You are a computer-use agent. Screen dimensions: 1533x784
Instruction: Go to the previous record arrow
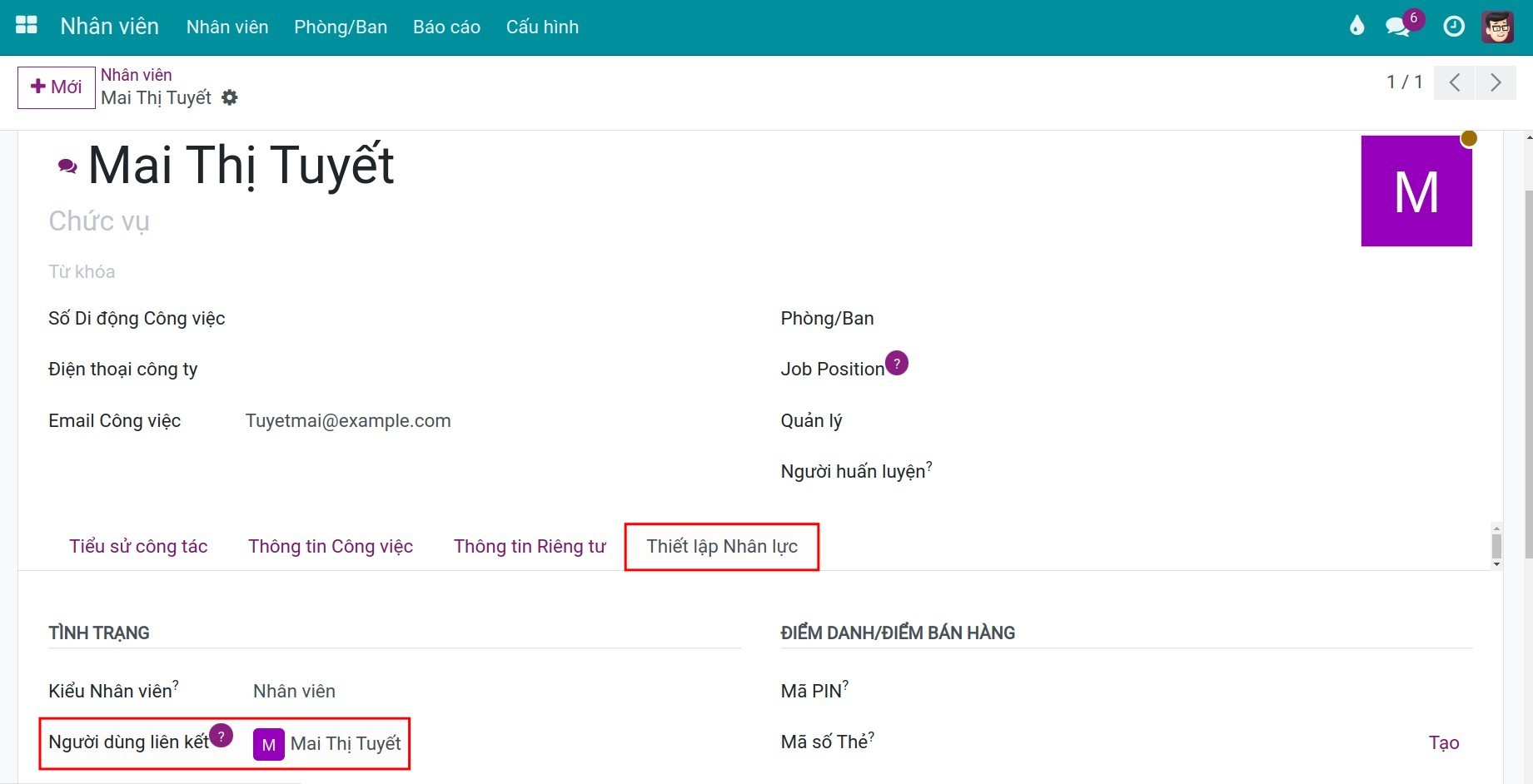click(x=1455, y=82)
